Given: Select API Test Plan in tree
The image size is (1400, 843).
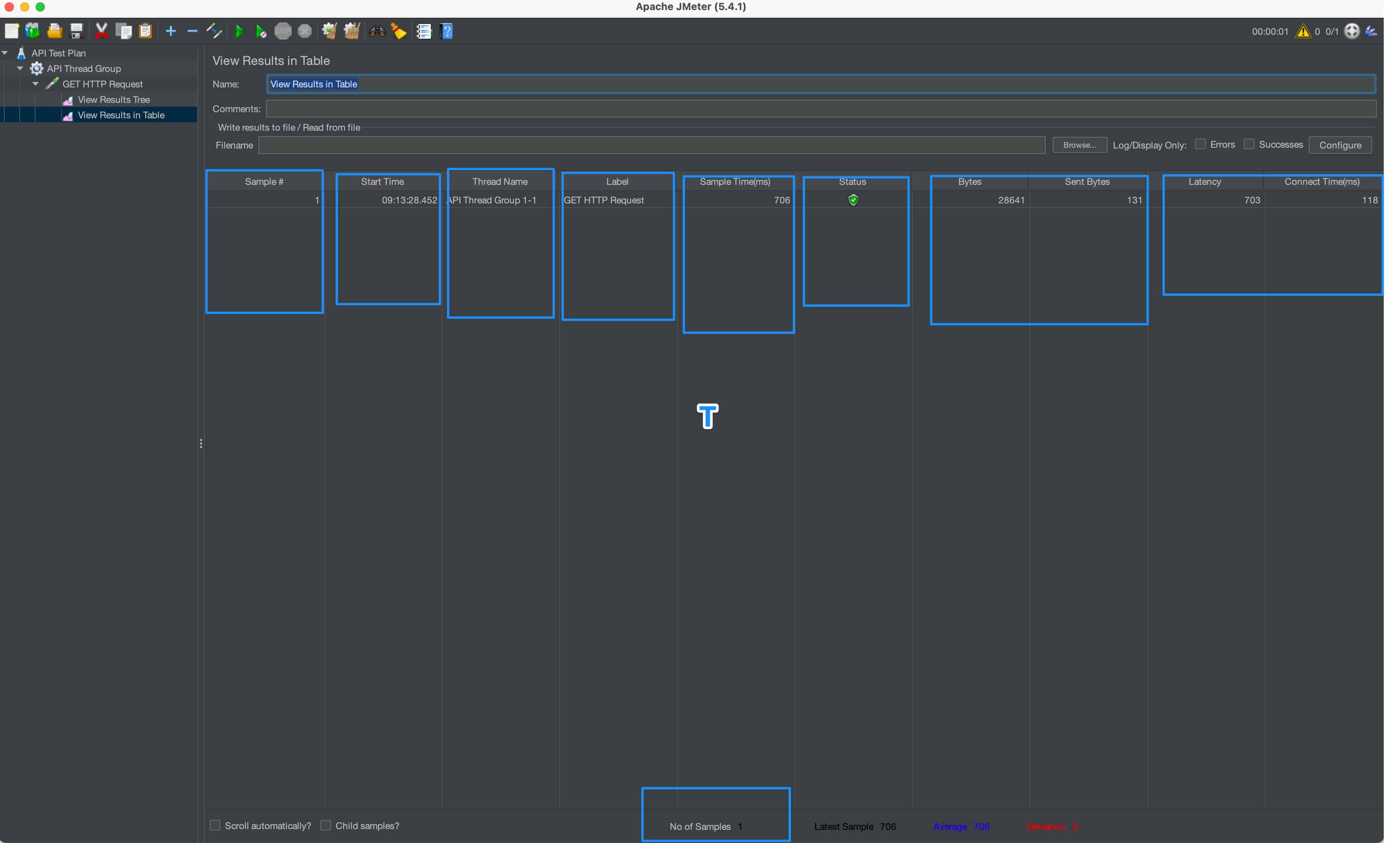Looking at the screenshot, I should [x=58, y=53].
